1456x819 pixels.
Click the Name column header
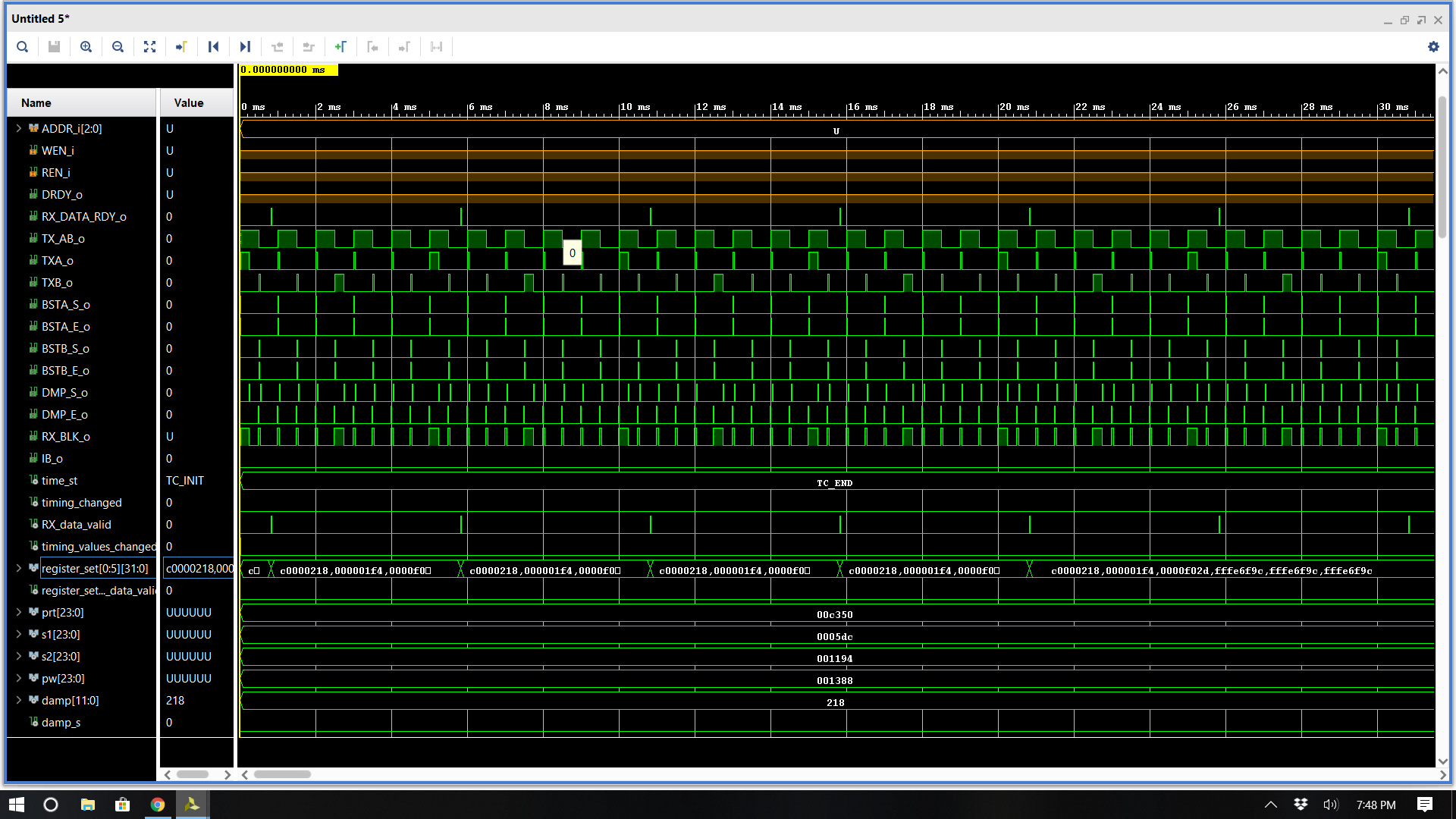(x=36, y=103)
